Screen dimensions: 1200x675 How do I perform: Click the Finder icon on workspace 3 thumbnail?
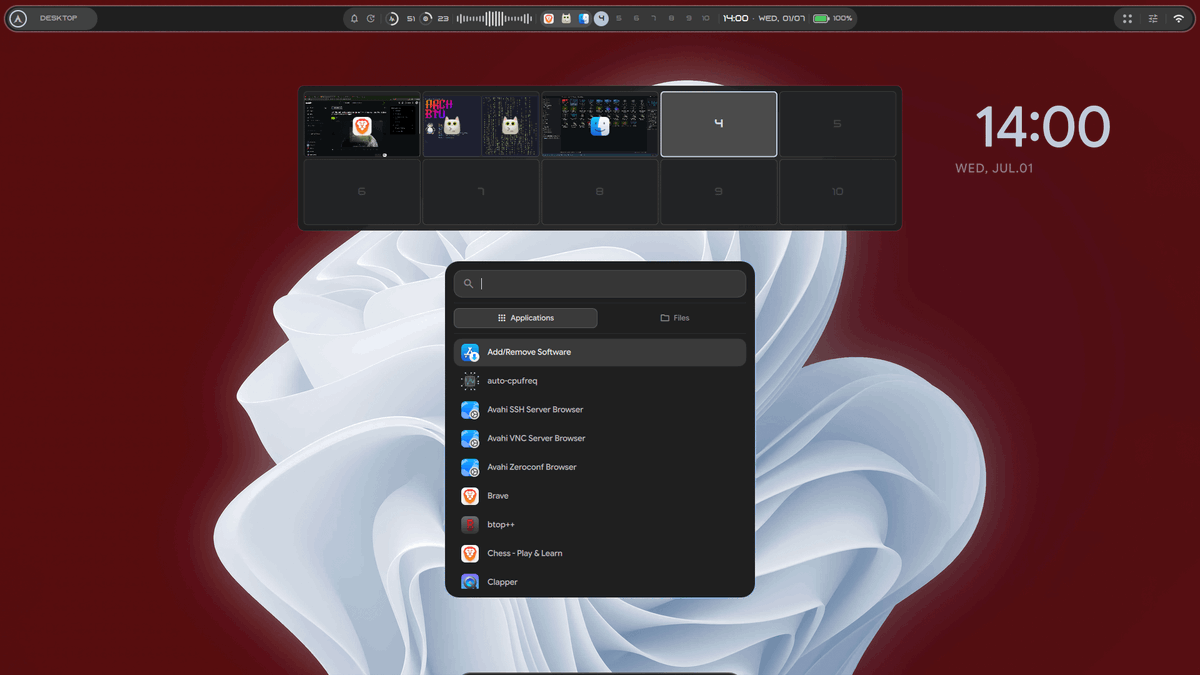[600, 126]
